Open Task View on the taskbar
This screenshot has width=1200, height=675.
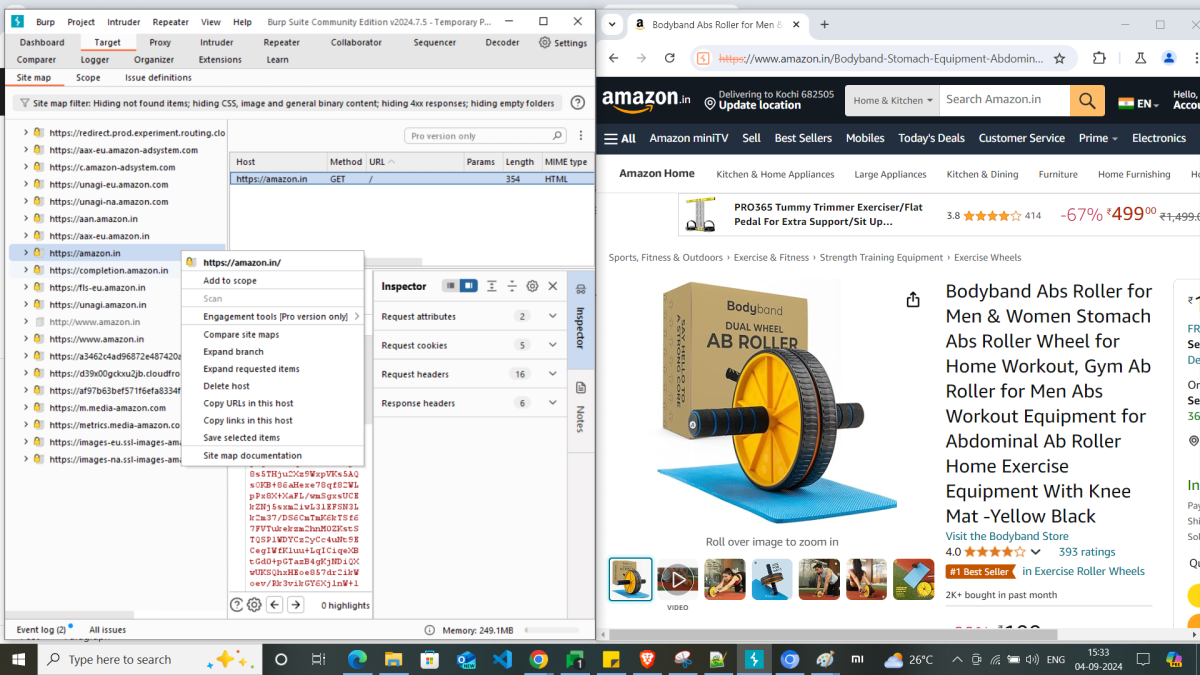pyautogui.click(x=318, y=660)
